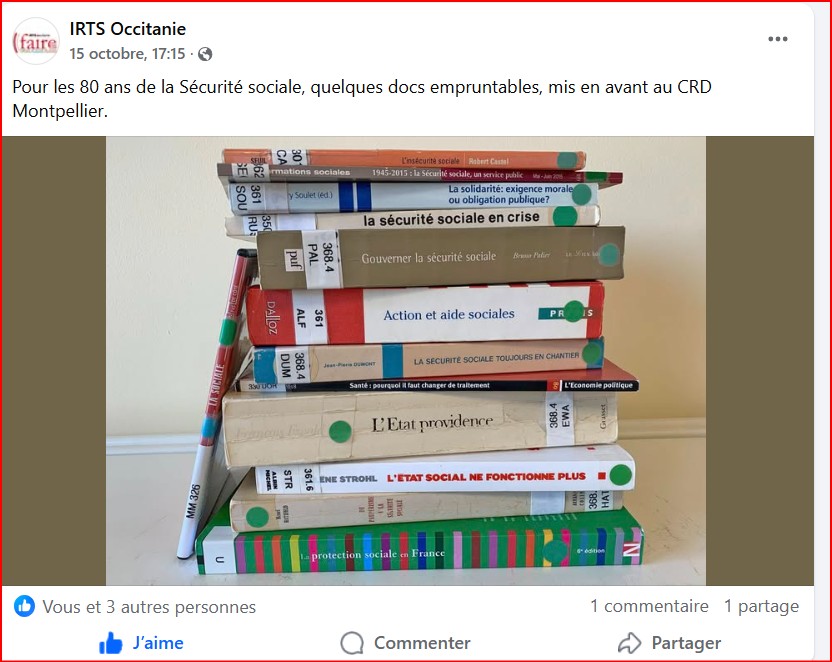Click the post text about Sécurité sociale
832x662 pixels.
[x=362, y=99]
